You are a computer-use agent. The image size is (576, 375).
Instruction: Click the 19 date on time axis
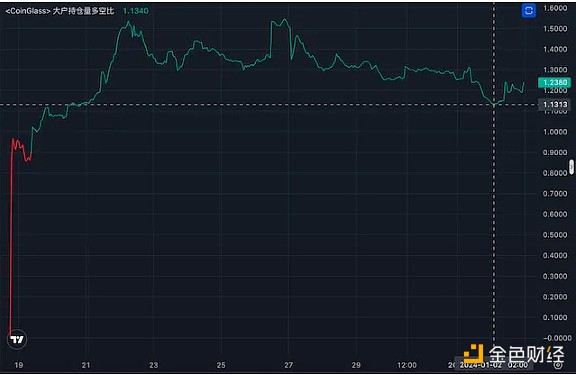[x=18, y=365]
